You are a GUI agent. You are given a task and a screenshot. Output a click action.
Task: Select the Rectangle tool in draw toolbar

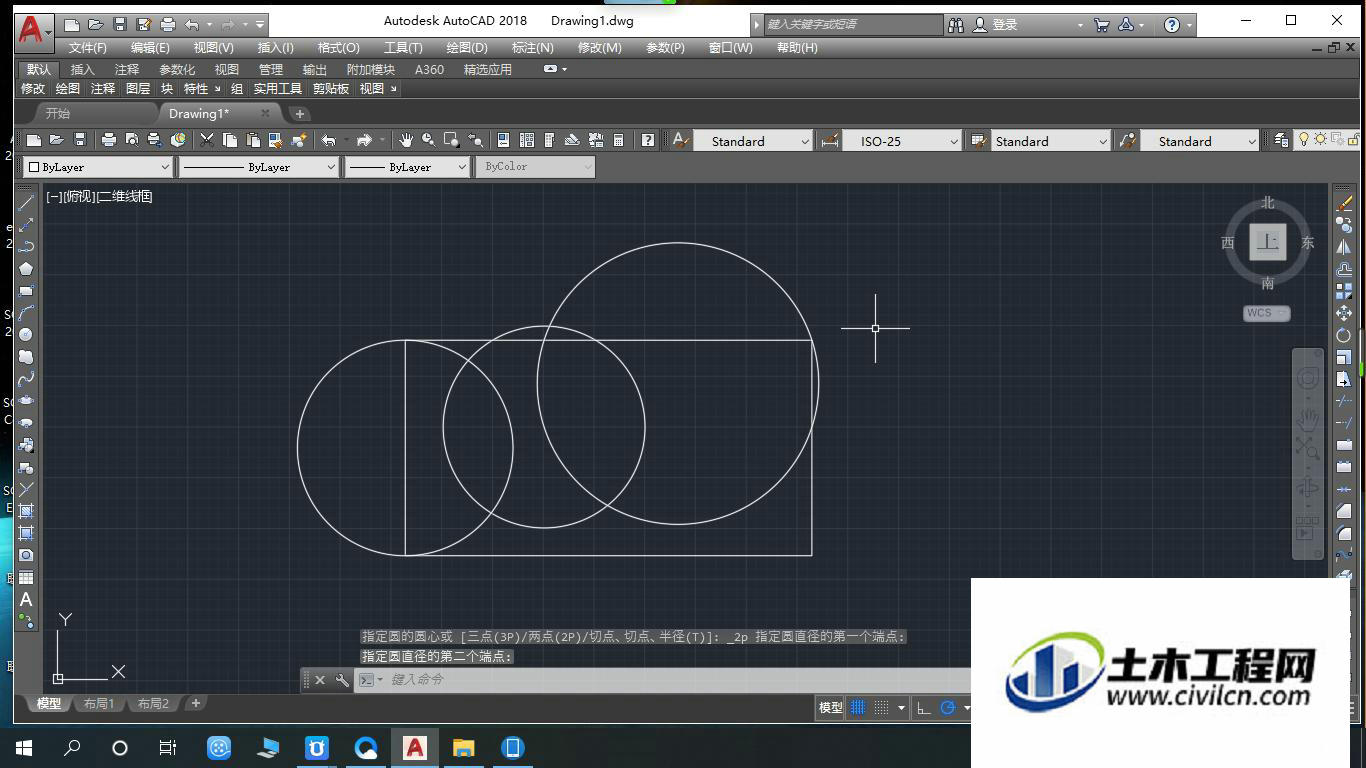[26, 290]
